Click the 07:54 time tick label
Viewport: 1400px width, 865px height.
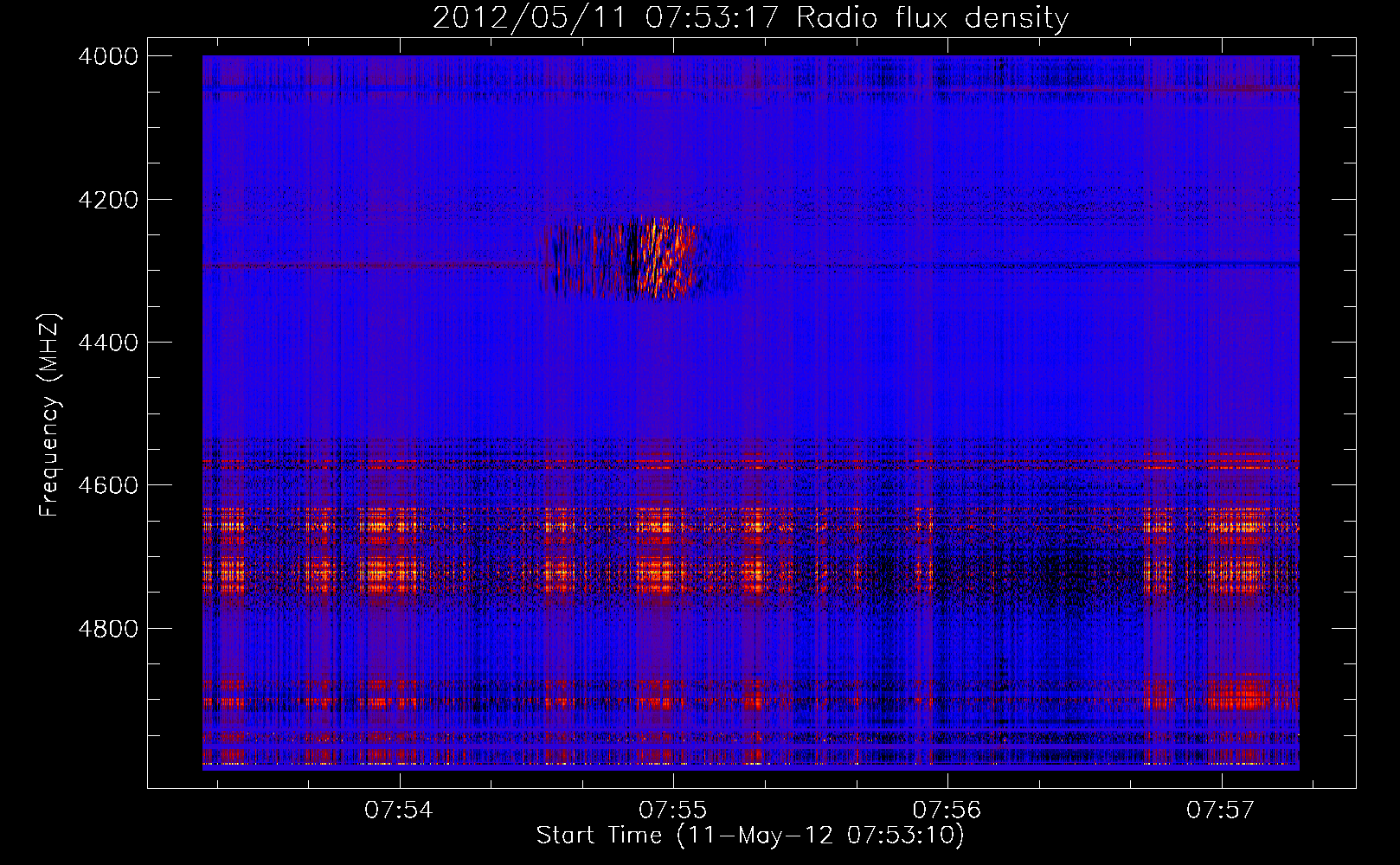[398, 811]
